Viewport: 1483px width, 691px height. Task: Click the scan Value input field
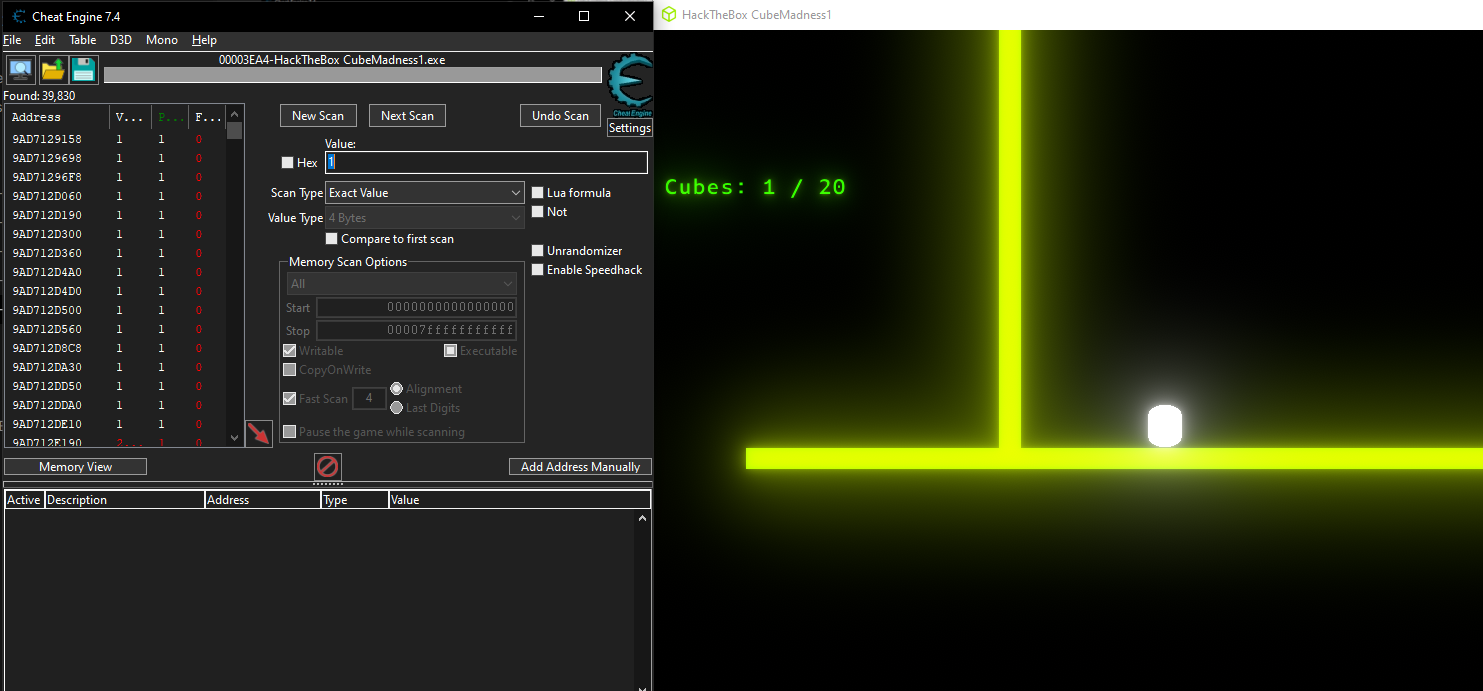click(486, 162)
